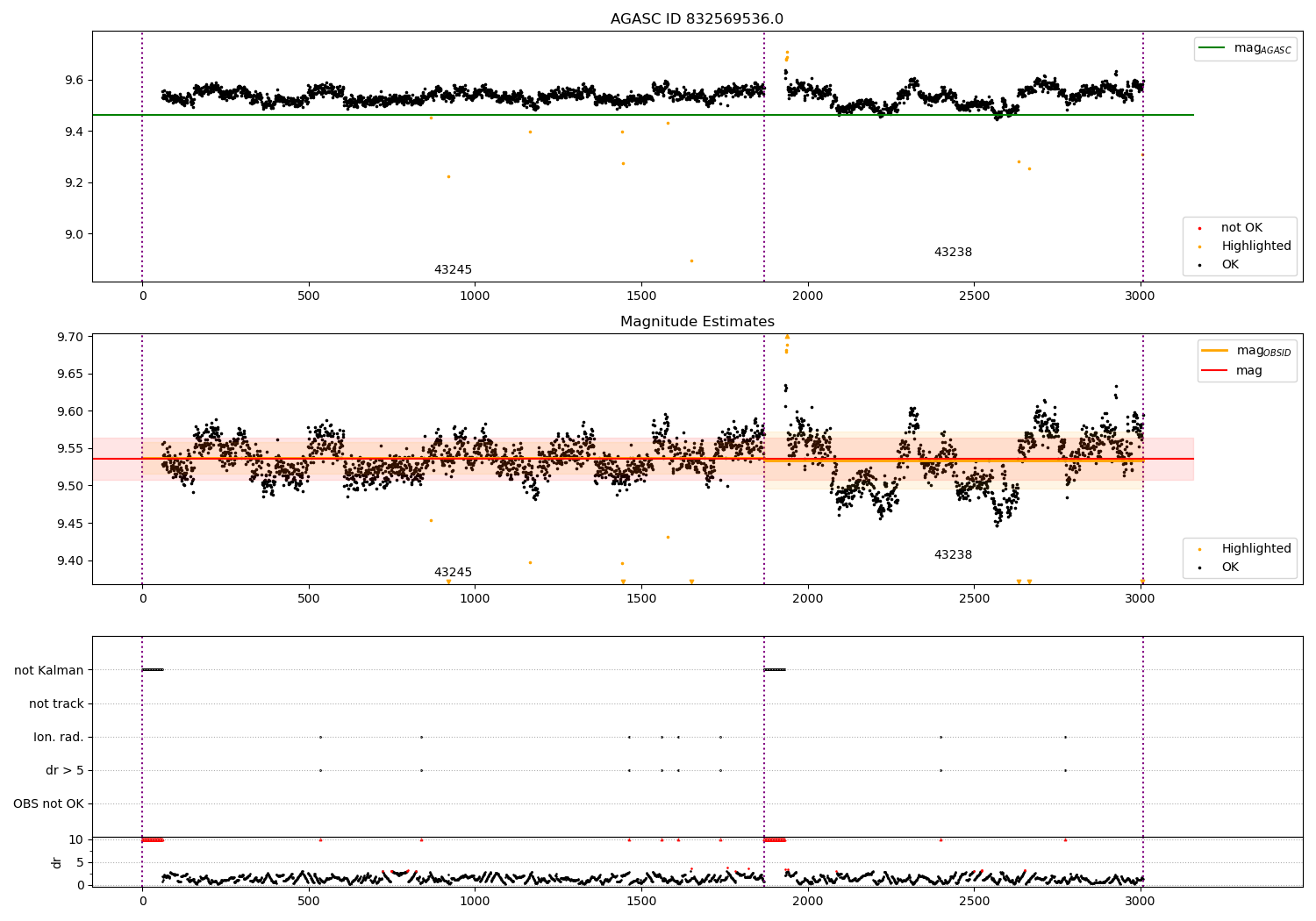The width and height of the screenshot is (1316, 921).
Task: Click the orange outlier point near 8.9 magnitude
Action: 691,261
